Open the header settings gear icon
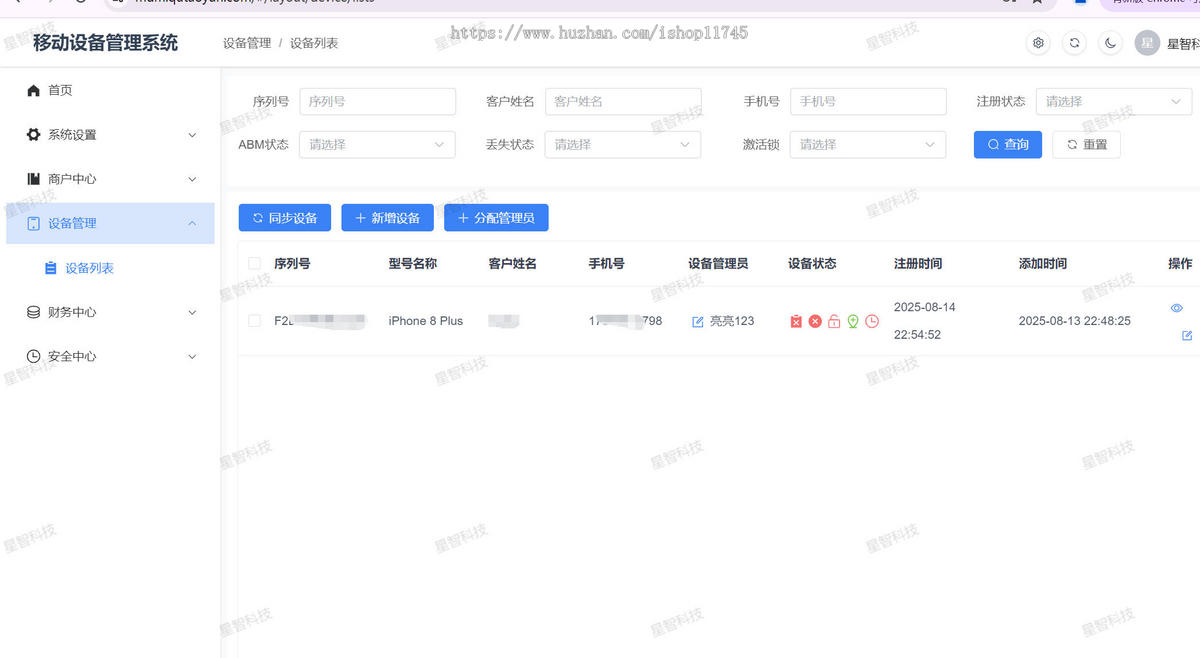 pyautogui.click(x=1039, y=43)
